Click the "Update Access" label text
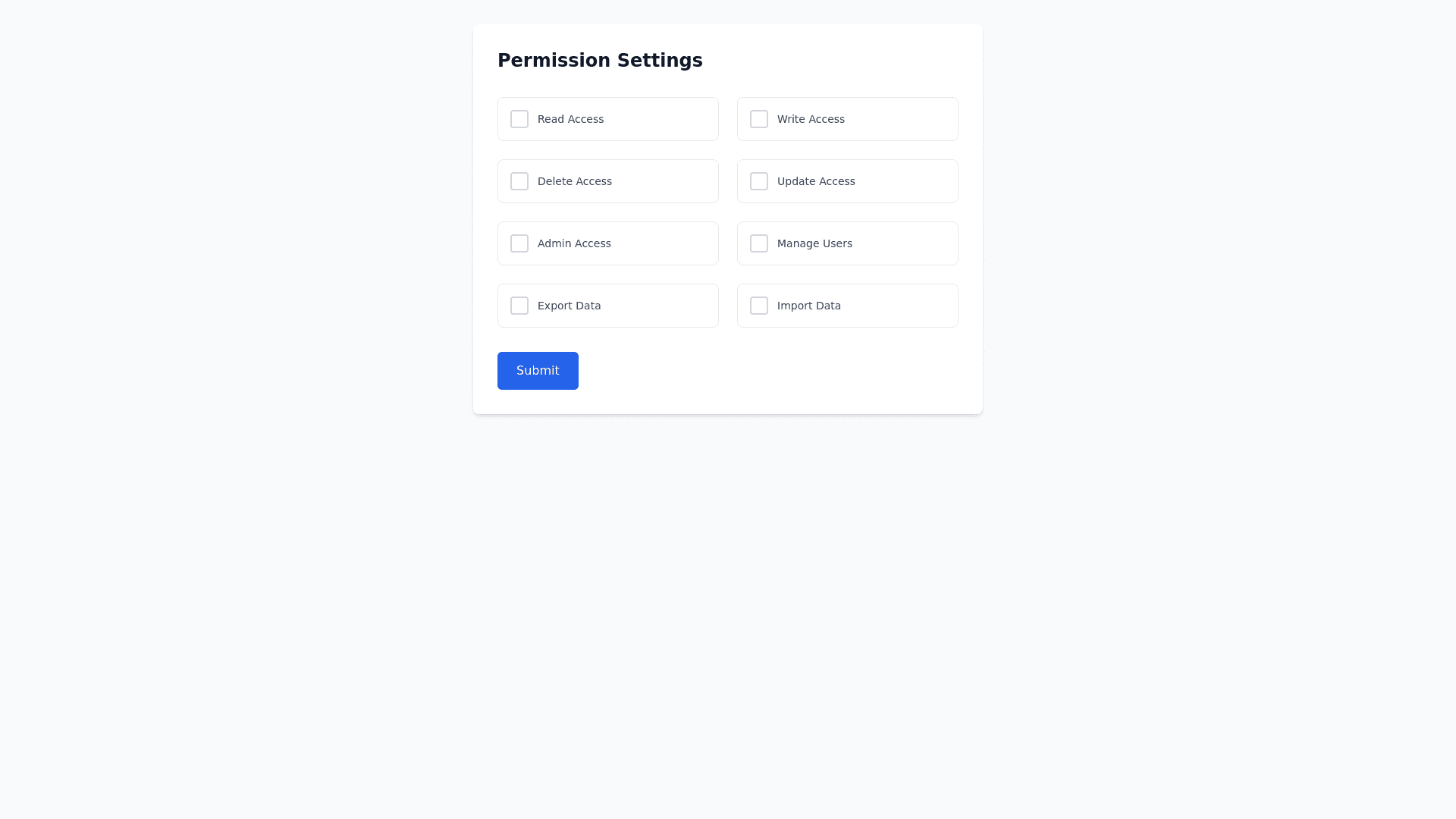The width and height of the screenshot is (1456, 819). tap(816, 181)
